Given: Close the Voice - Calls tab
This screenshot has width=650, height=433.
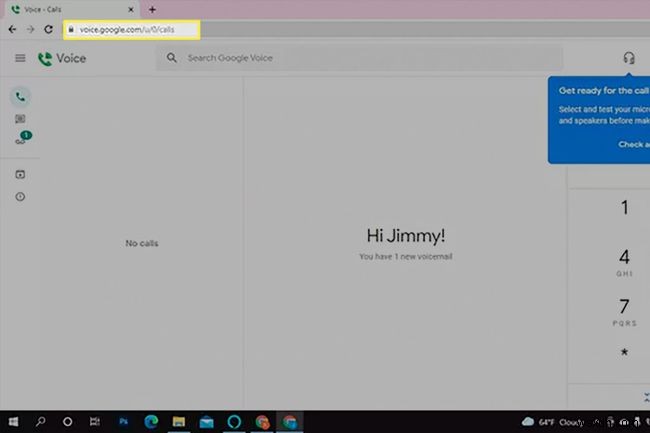Looking at the screenshot, I should tap(131, 9).
